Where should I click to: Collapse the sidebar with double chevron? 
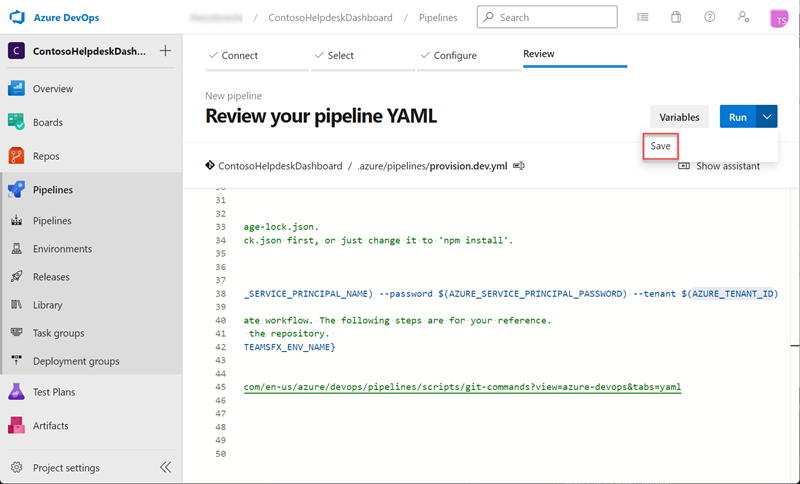point(165,467)
